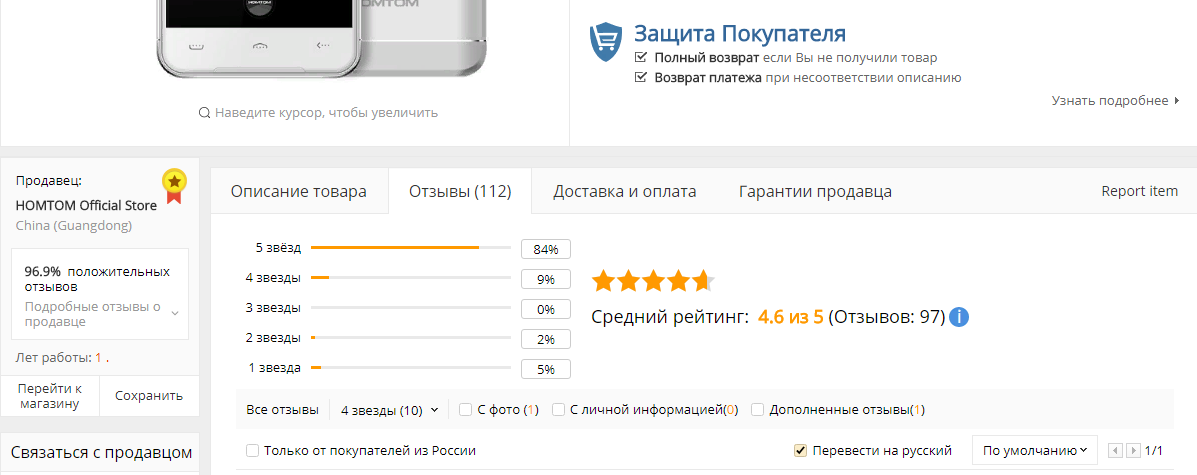The height and width of the screenshot is (475, 1197).
Task: Switch to the Описание товара tab
Action: [298, 191]
